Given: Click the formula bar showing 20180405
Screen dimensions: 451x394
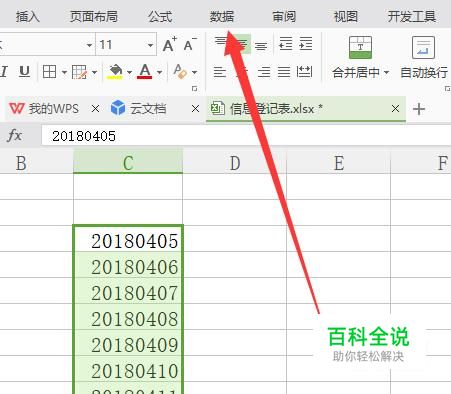Looking at the screenshot, I should pyautogui.click(x=246, y=136).
